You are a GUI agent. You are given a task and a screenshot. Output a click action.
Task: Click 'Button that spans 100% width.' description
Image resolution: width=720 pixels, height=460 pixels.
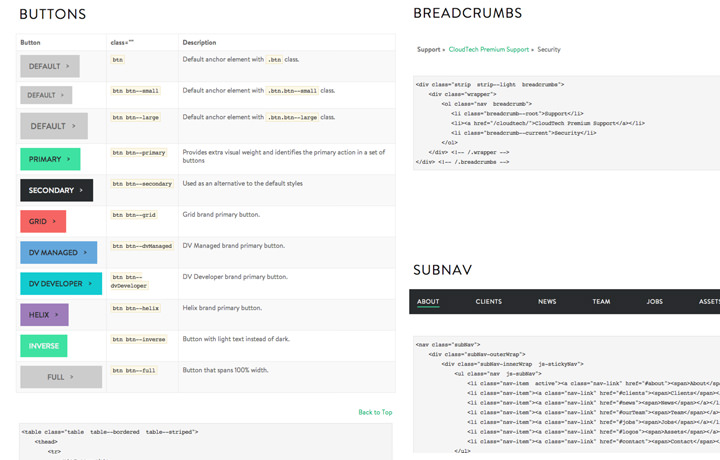(225, 370)
